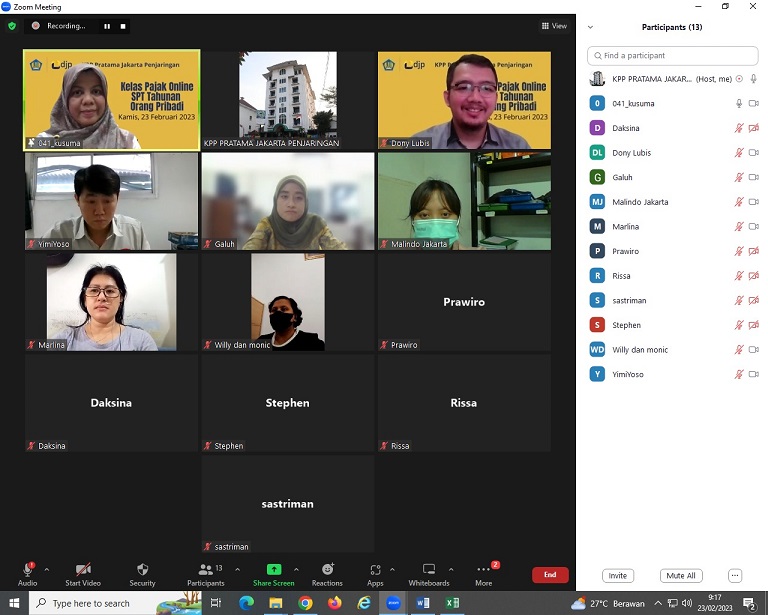Open the View layout menu
768x615 pixels.
pos(554,26)
